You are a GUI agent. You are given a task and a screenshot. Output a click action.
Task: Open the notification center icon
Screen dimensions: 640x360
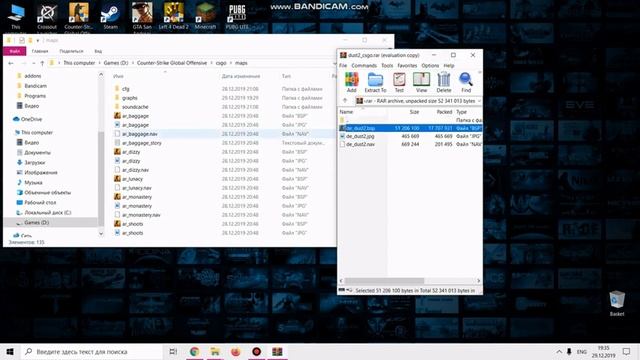(627, 351)
